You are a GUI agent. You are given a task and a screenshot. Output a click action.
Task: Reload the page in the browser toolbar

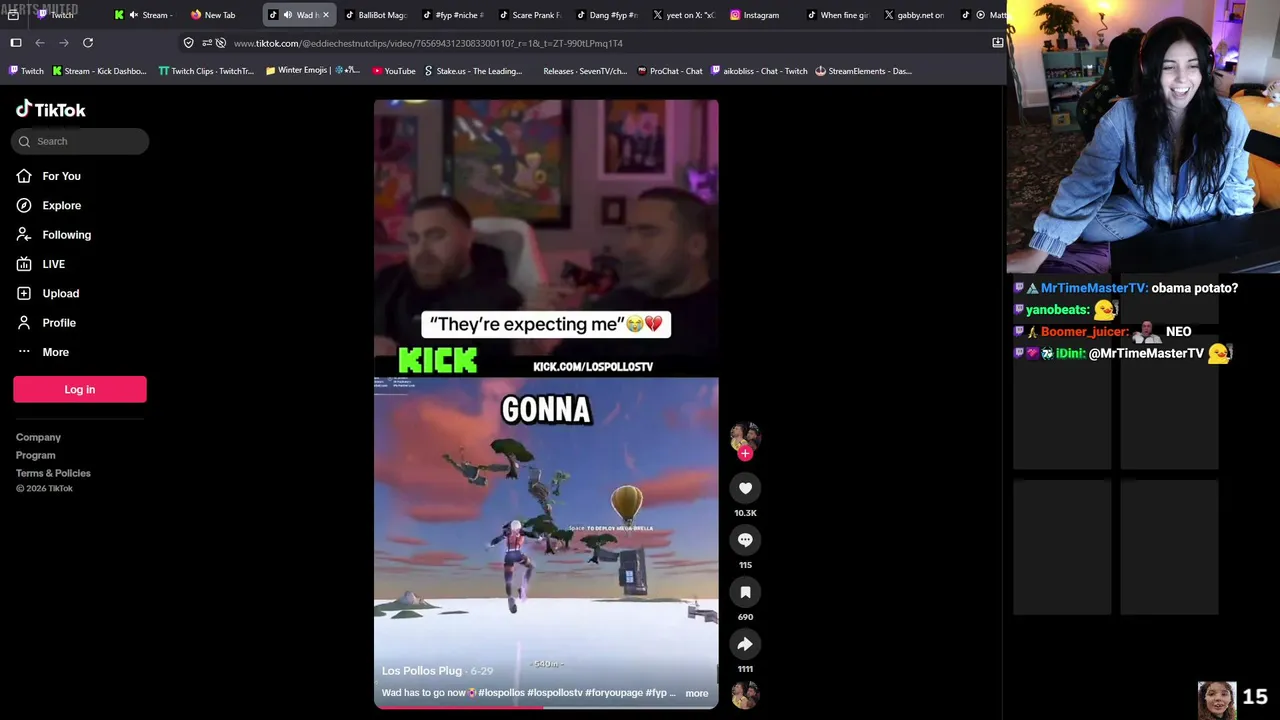tap(88, 43)
